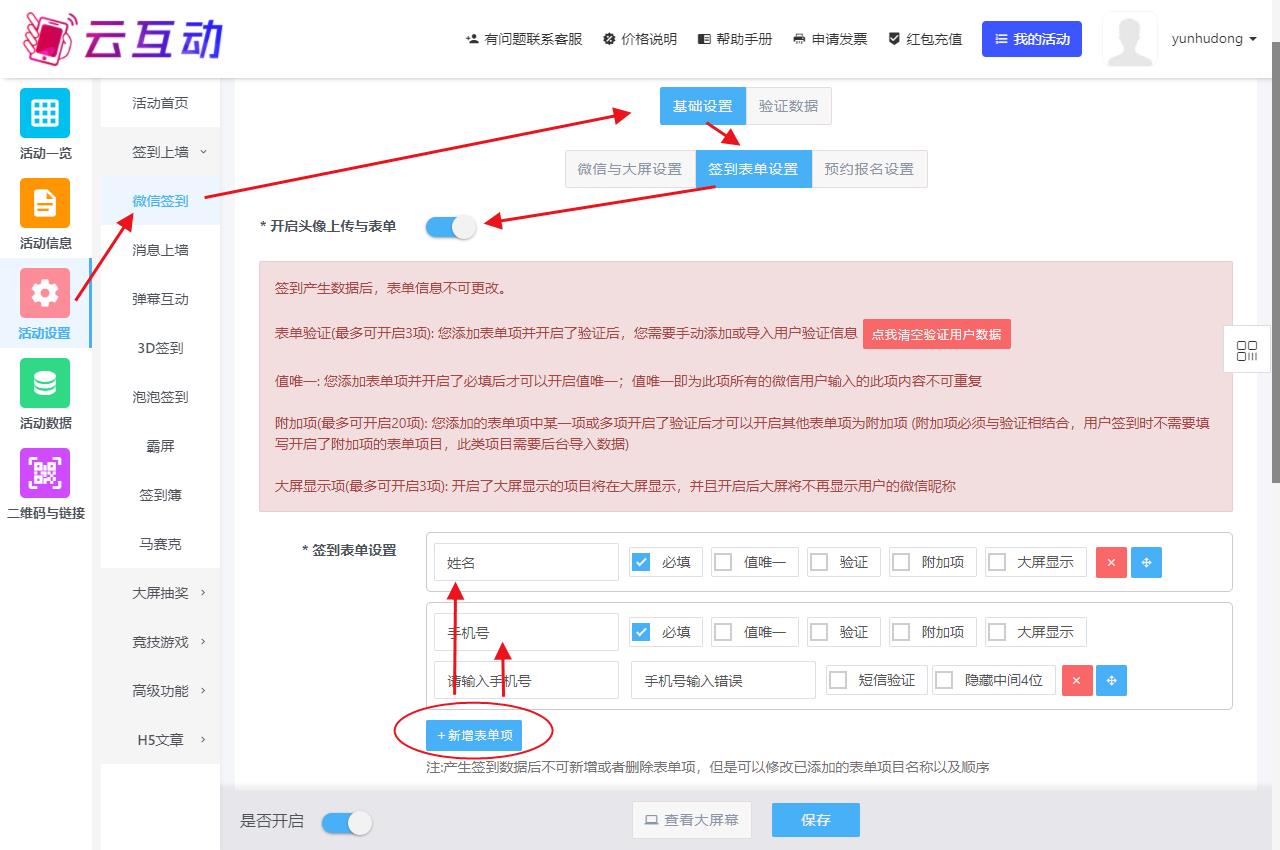Click the purple 二维码与链接 QR icon
Viewport: 1280px width, 850px height.
45,473
